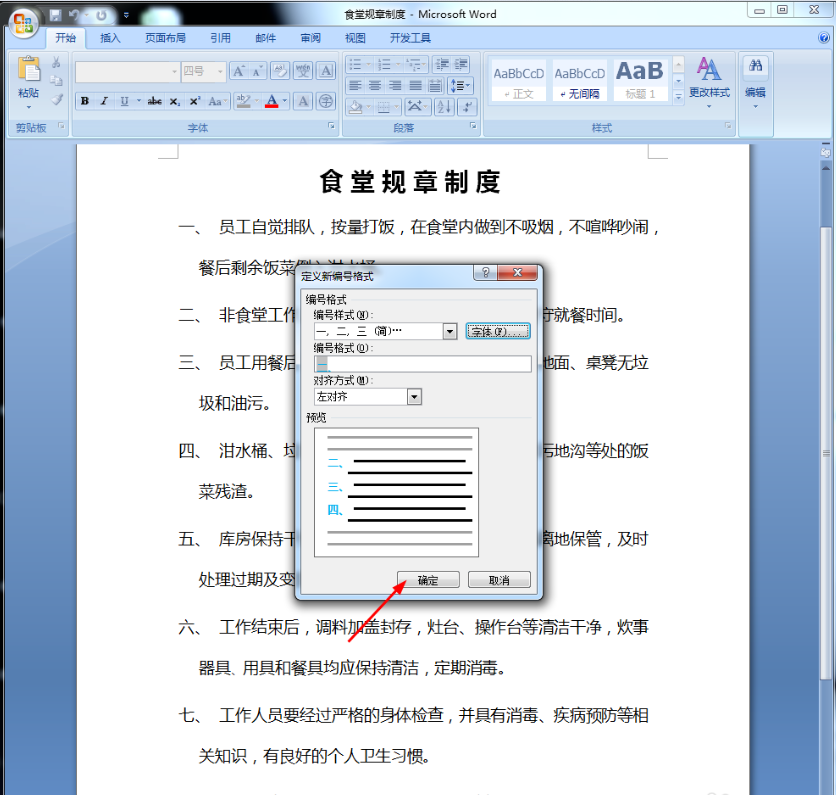Switch to the 插入 tab

(x=110, y=38)
